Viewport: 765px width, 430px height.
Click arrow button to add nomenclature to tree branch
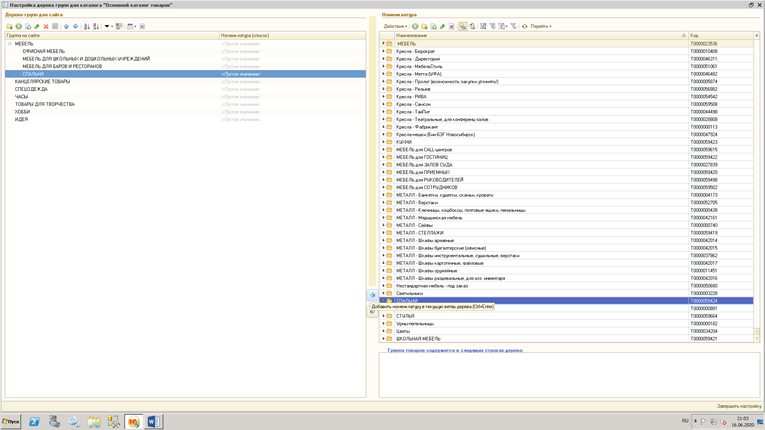[x=373, y=296]
